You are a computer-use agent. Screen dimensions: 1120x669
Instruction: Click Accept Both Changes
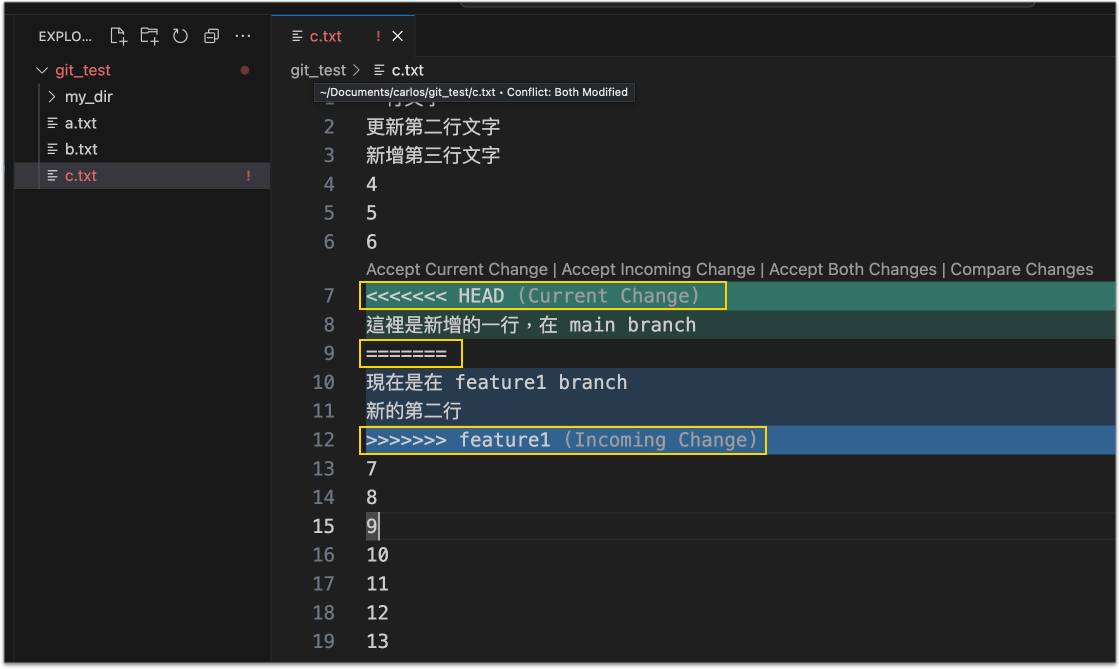point(852,269)
